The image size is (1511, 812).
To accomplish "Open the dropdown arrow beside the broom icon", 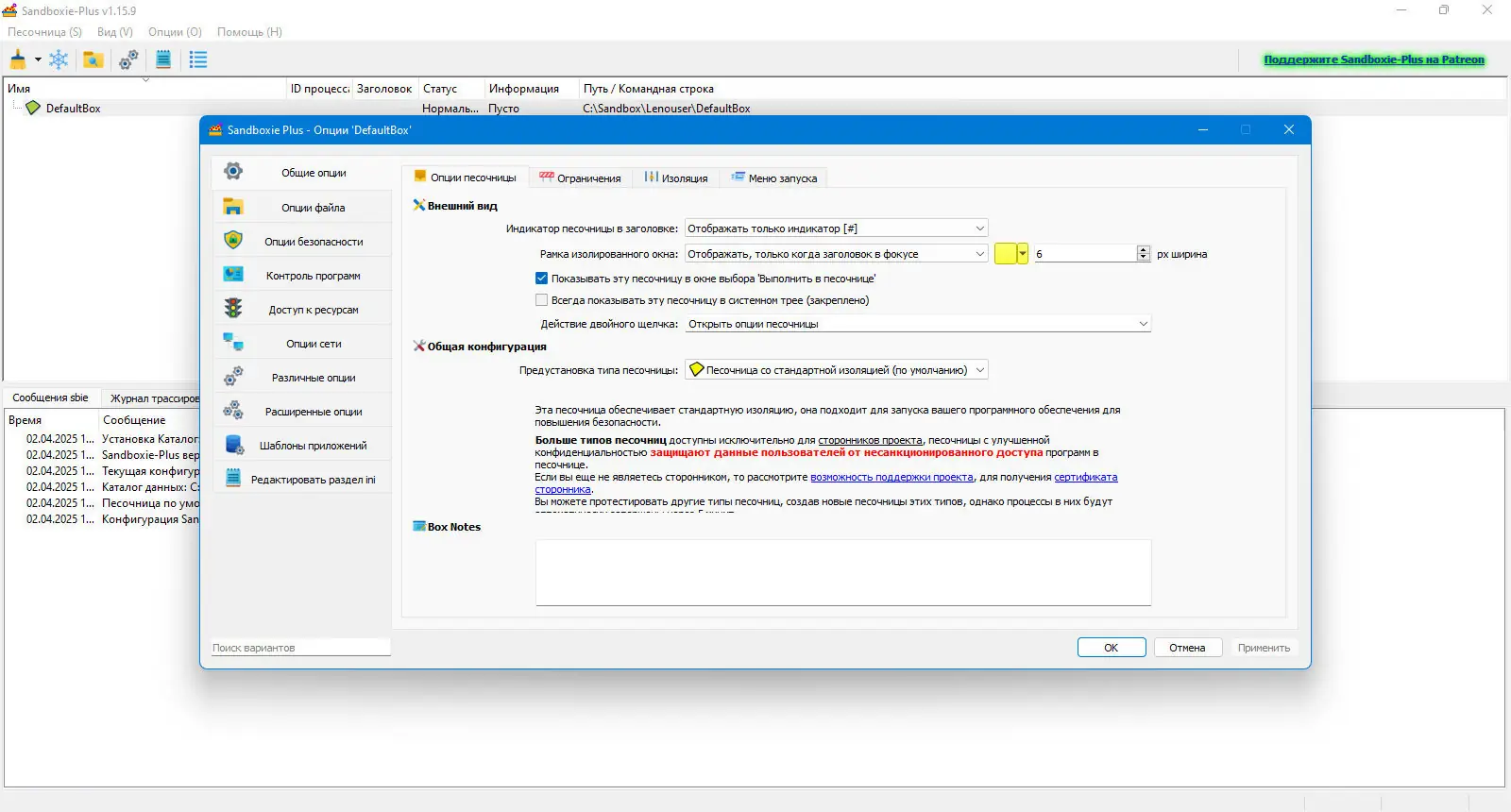I will (x=38, y=59).
